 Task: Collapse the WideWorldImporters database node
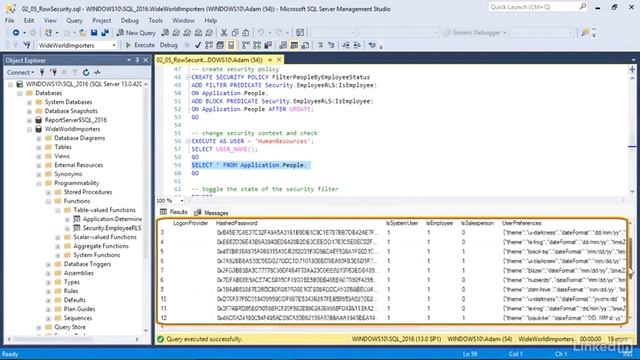pyautogui.click(x=29, y=129)
